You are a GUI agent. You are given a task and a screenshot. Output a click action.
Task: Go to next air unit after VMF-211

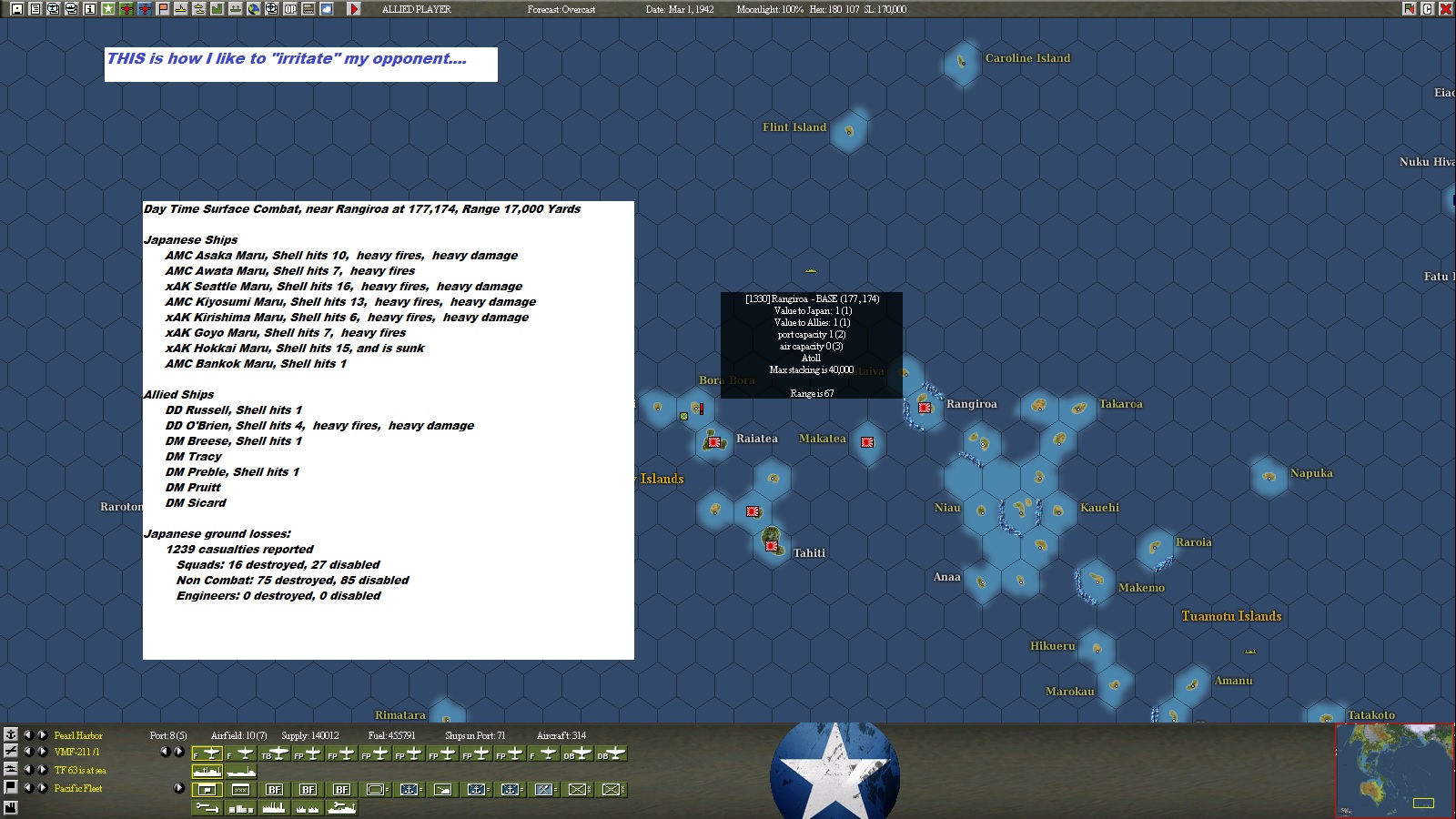tap(42, 752)
